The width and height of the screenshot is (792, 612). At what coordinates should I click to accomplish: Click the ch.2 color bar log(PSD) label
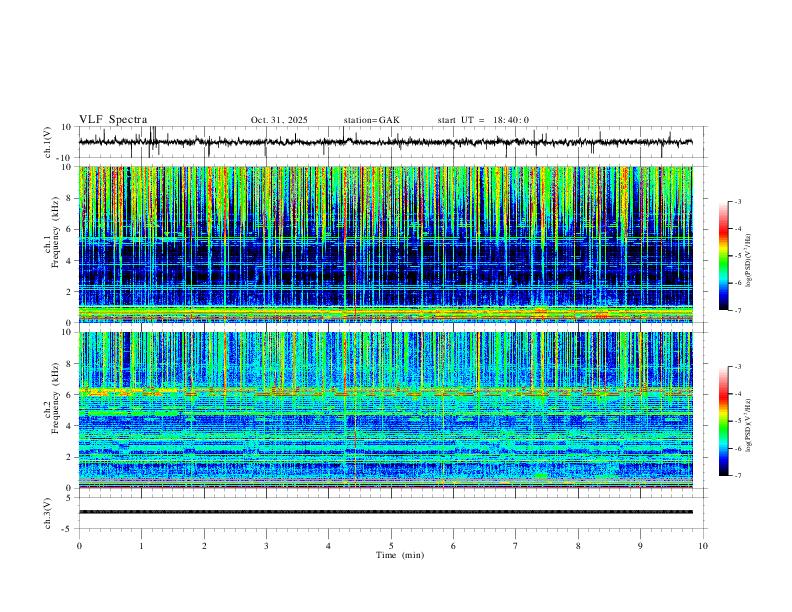(x=749, y=425)
